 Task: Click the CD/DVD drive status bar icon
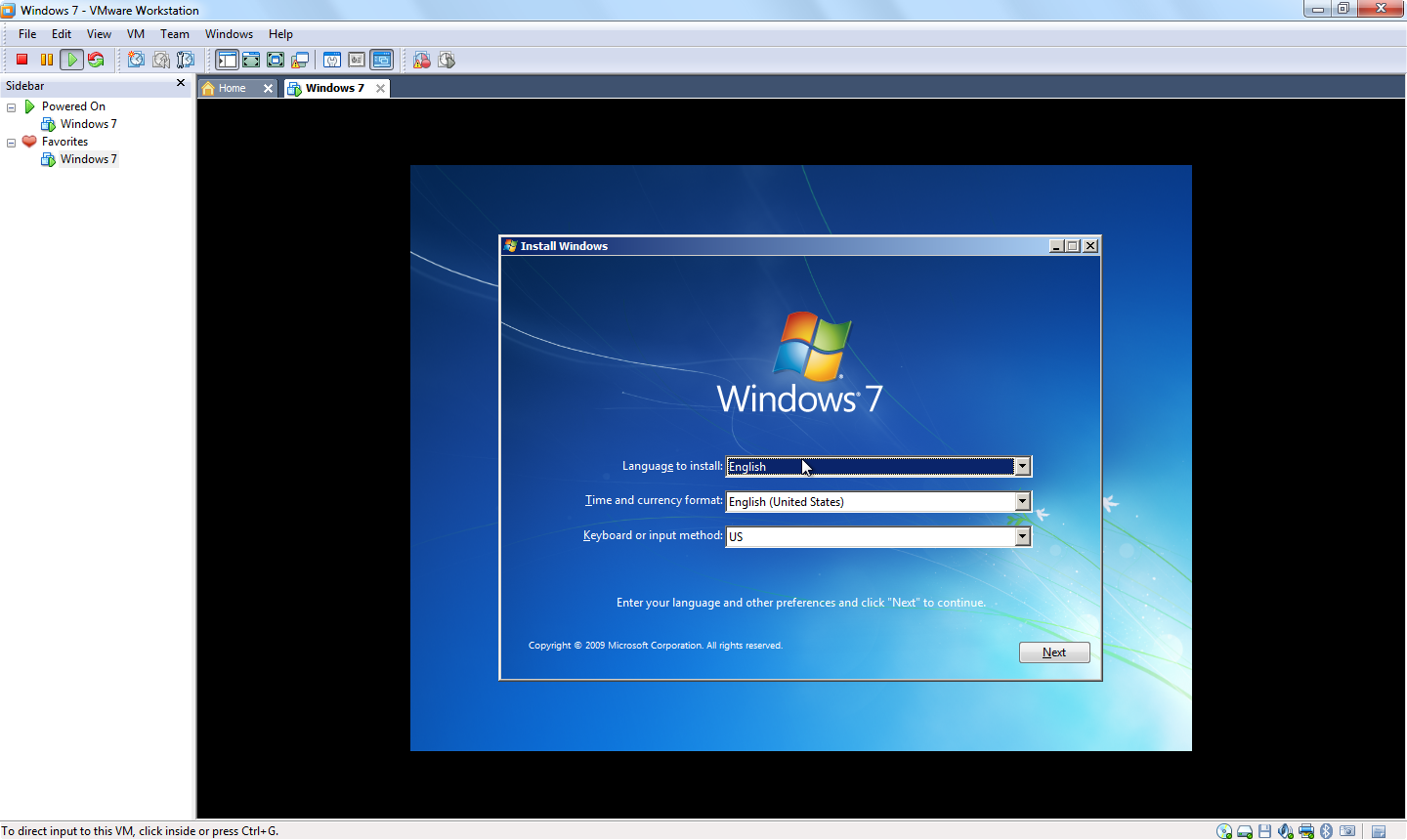click(x=1224, y=831)
